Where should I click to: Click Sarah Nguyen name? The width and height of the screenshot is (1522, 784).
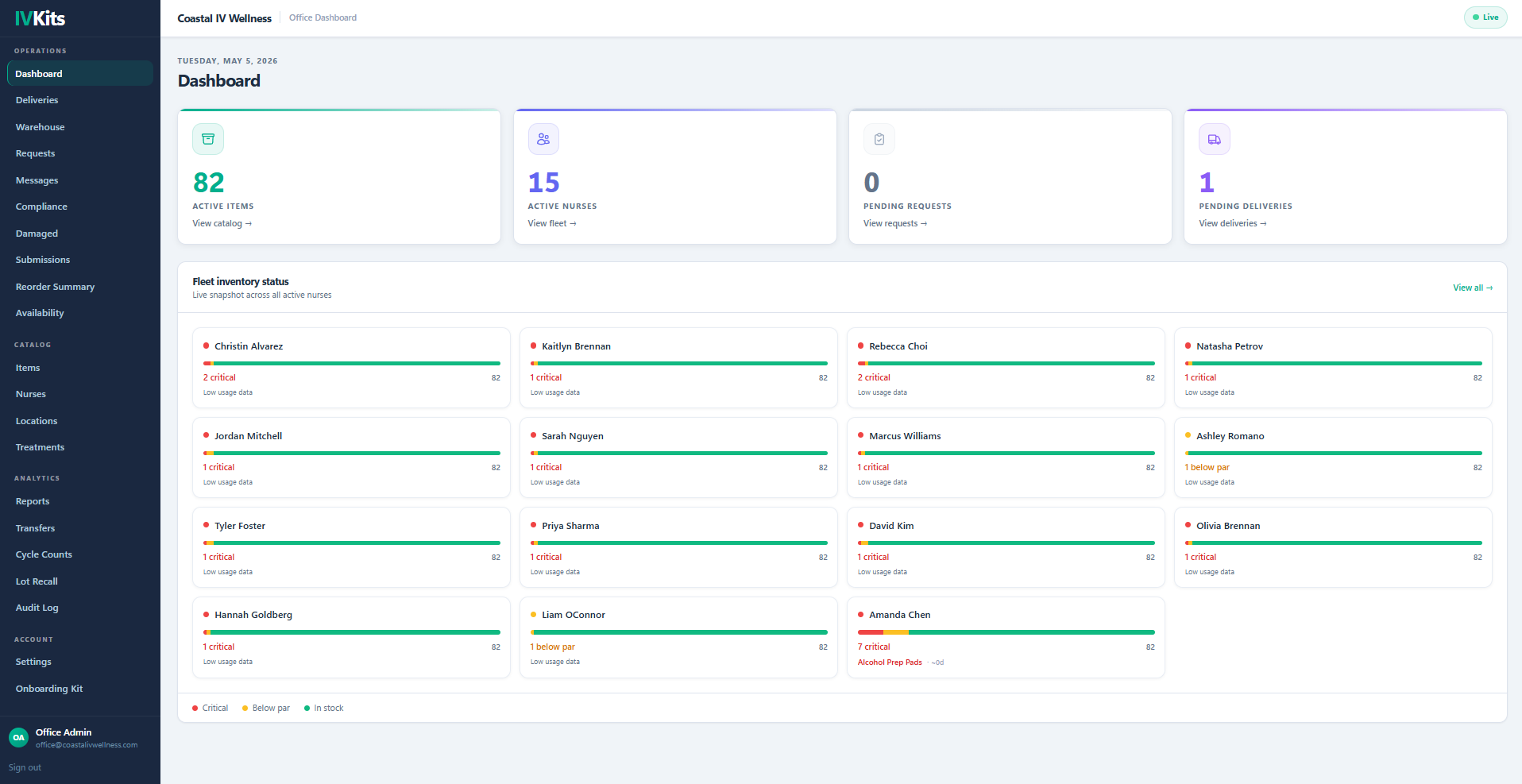point(573,436)
